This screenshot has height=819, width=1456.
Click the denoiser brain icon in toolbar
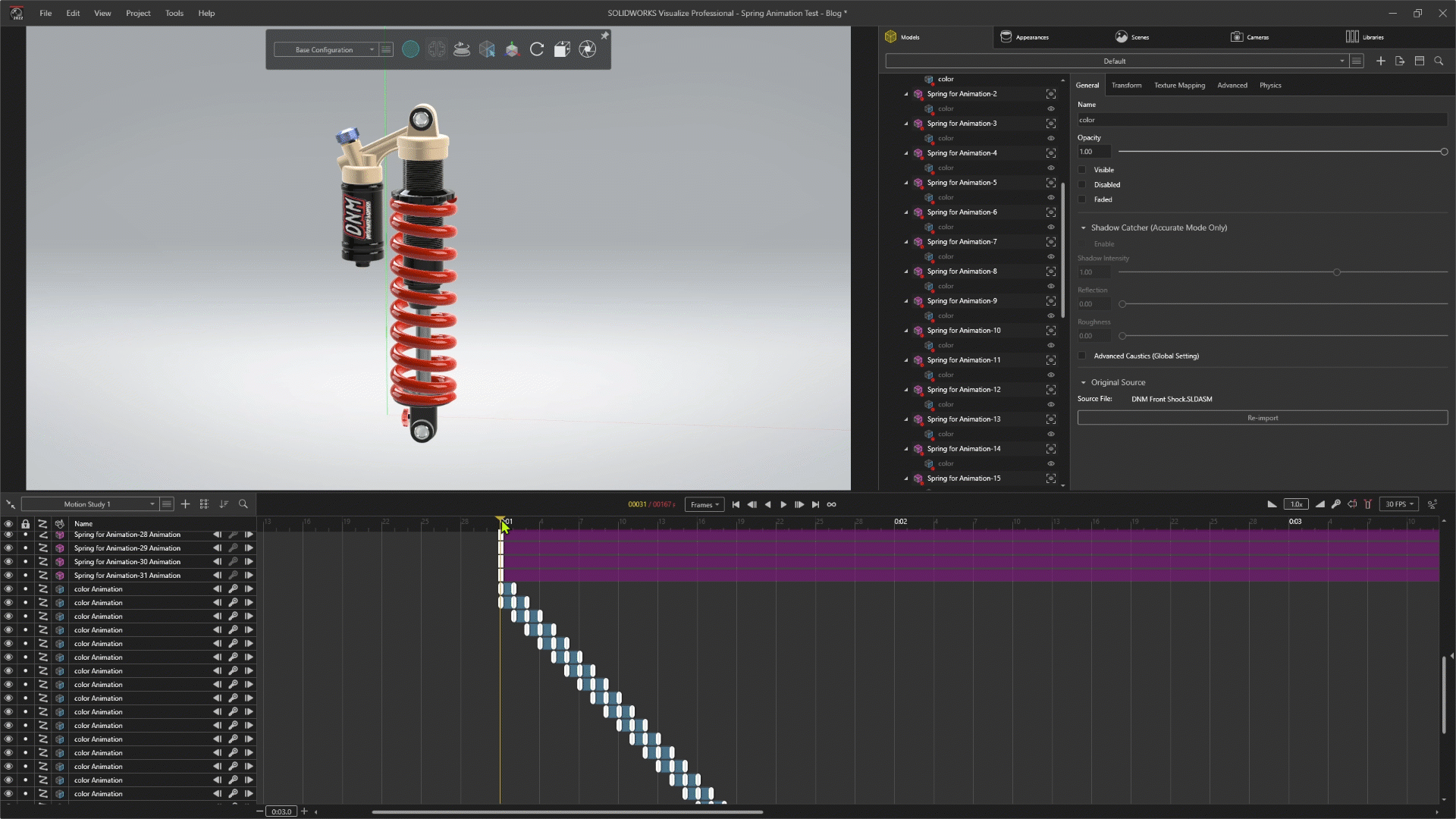tap(436, 49)
